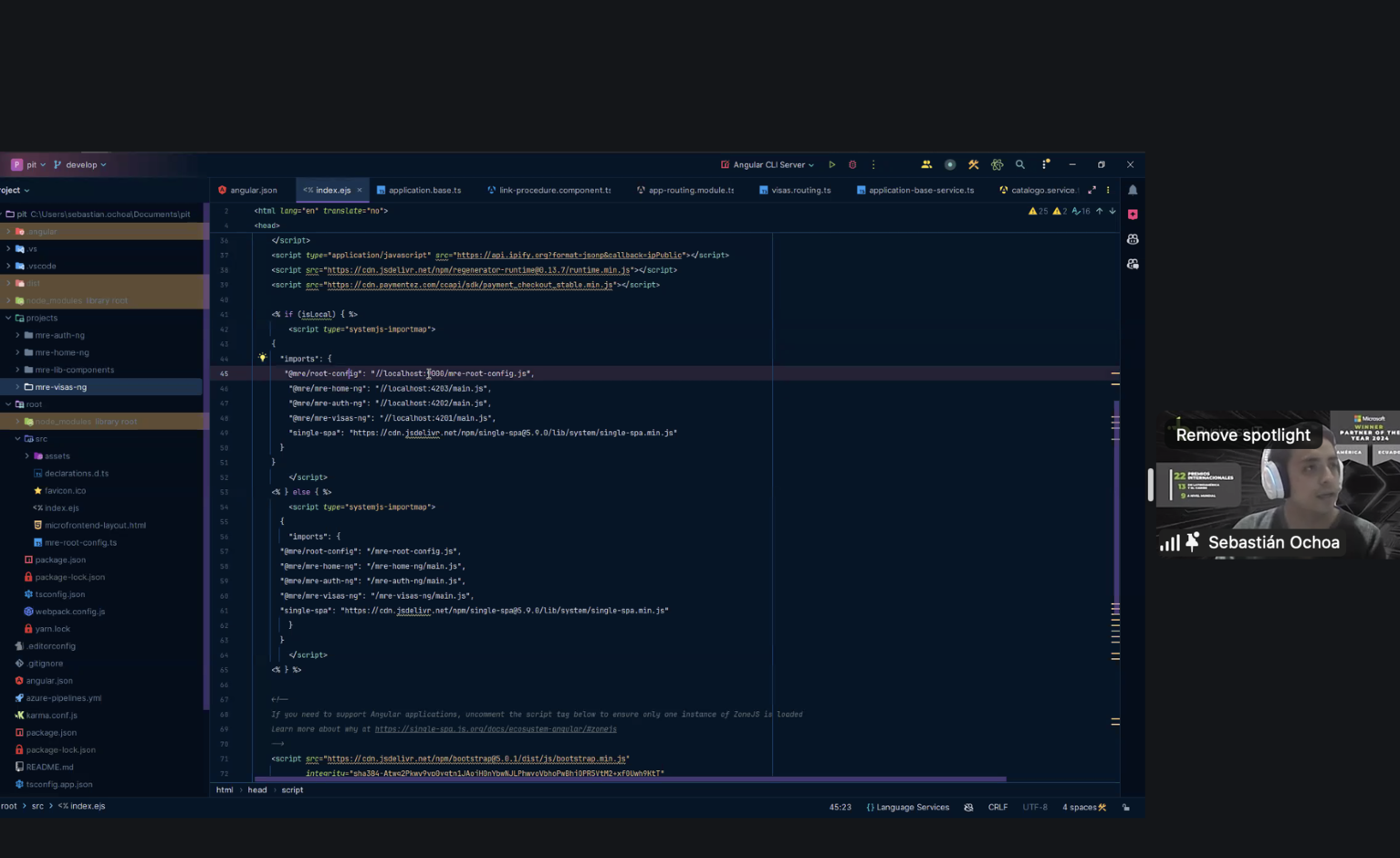Select azure-pipelines.yml in the tree
This screenshot has height=858, width=1400.
[63, 697]
